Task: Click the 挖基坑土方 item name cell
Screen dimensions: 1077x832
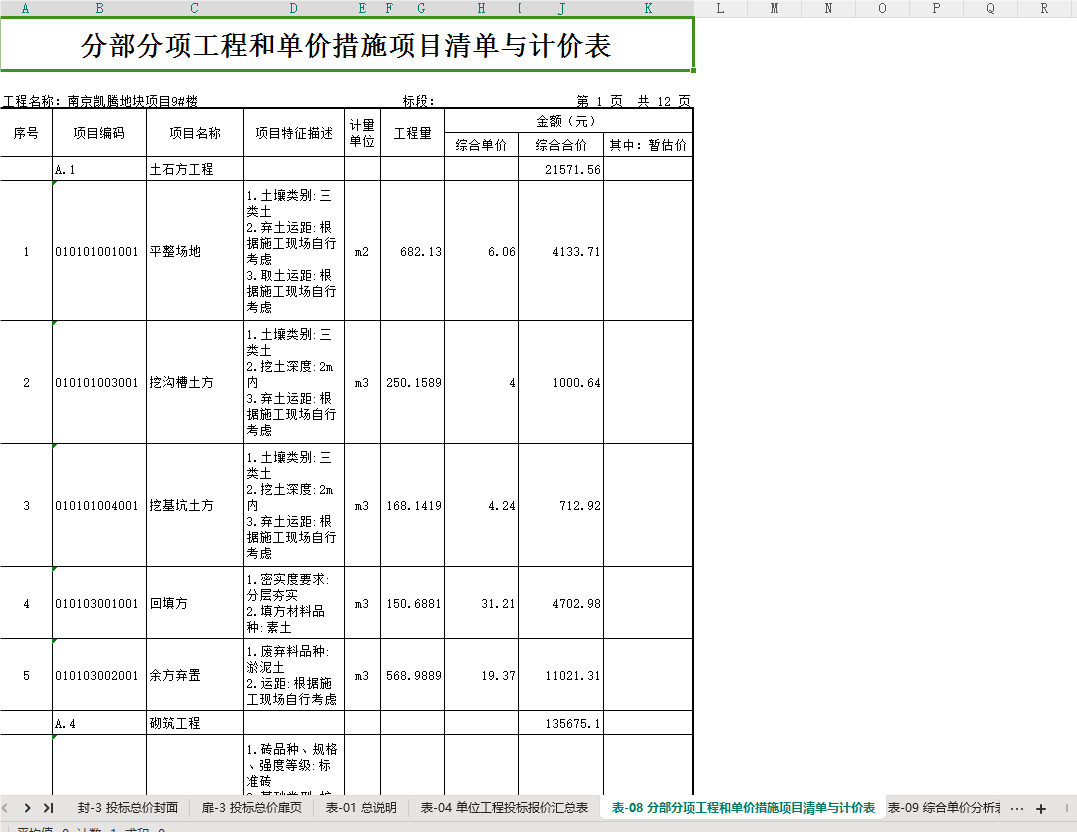Action: point(195,506)
